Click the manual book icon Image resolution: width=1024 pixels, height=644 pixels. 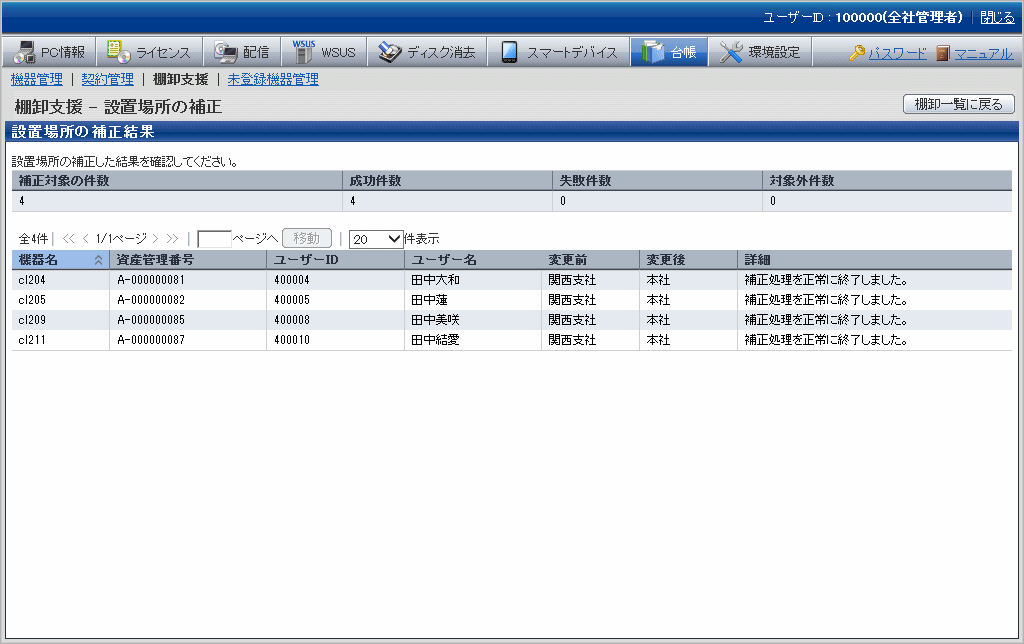click(x=943, y=54)
